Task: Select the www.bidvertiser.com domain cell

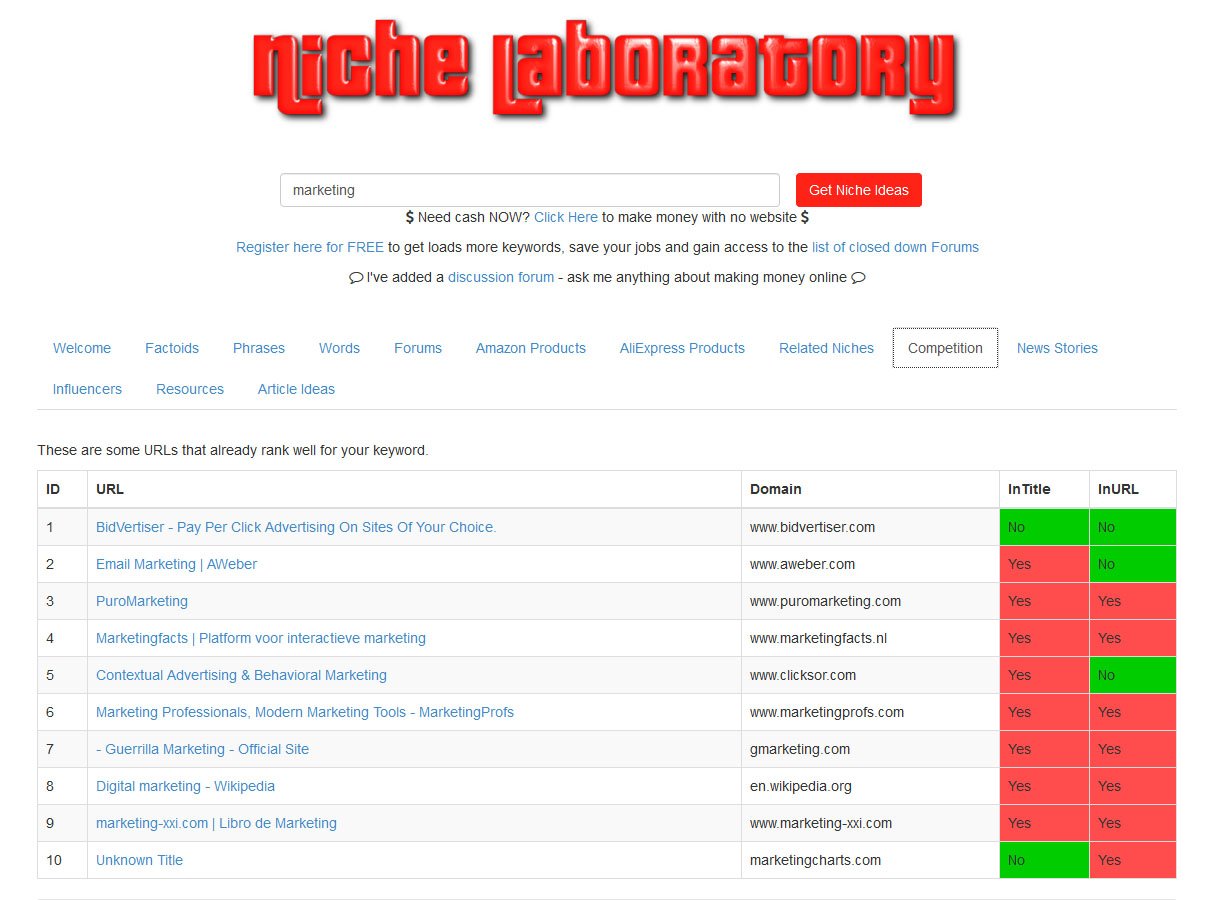Action: tap(870, 527)
